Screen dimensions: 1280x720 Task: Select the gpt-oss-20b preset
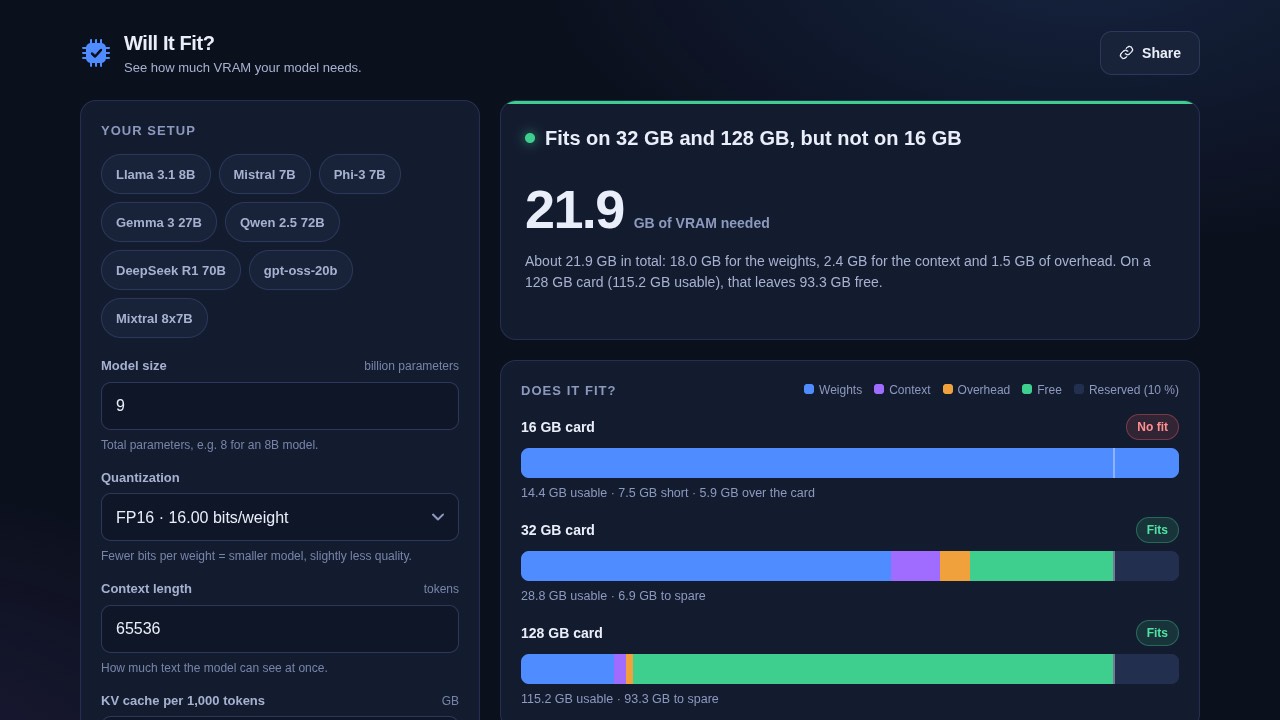(301, 270)
